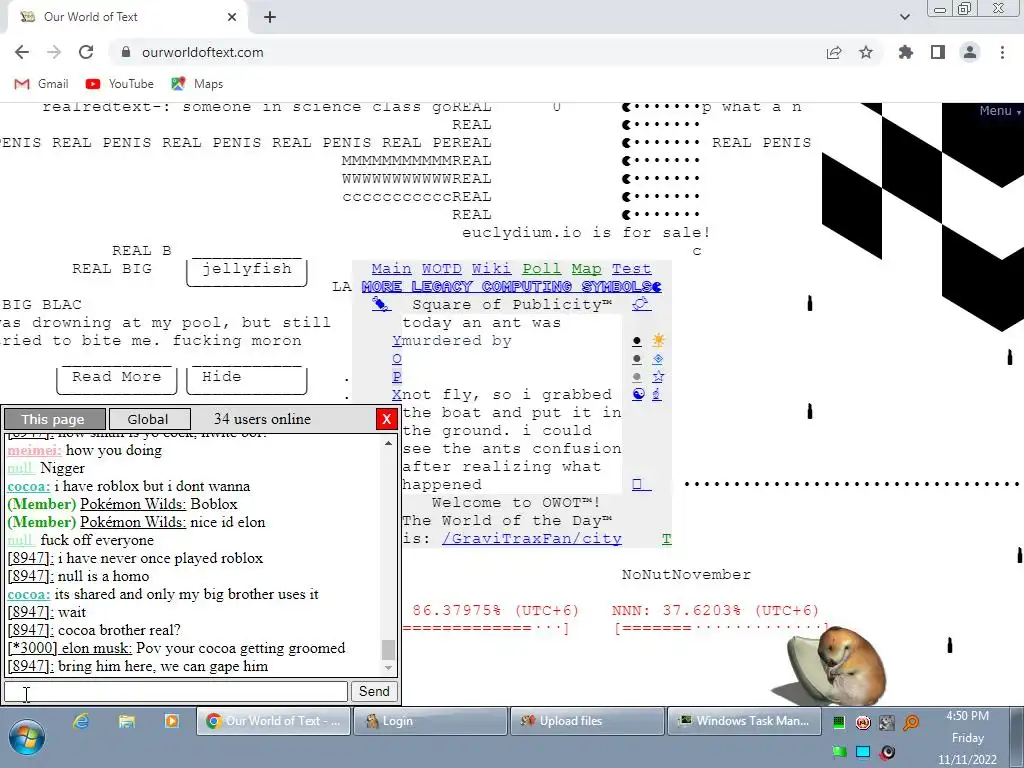Viewport: 1024px width, 768px height.
Task: Click Pokémon Wilds username before 'Boblox'
Action: click(x=133, y=504)
